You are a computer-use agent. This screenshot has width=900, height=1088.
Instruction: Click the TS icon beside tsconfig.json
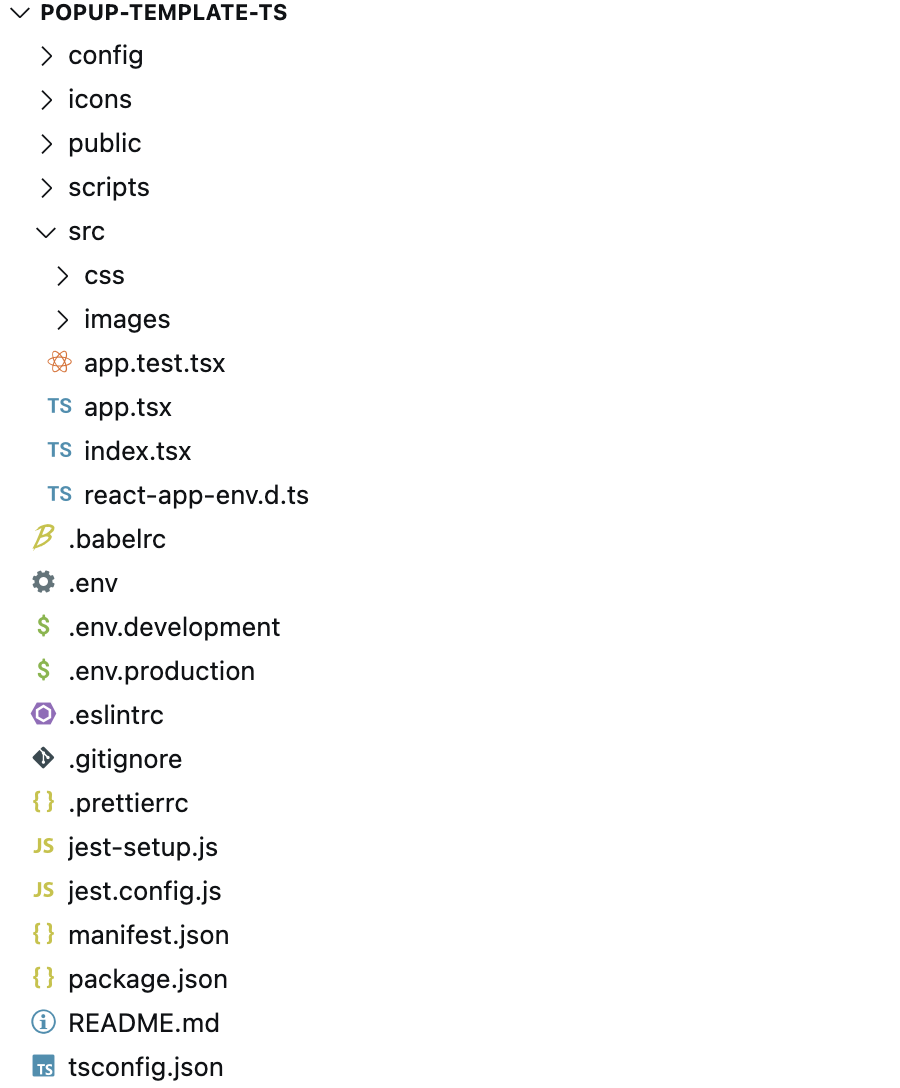pos(44,1066)
